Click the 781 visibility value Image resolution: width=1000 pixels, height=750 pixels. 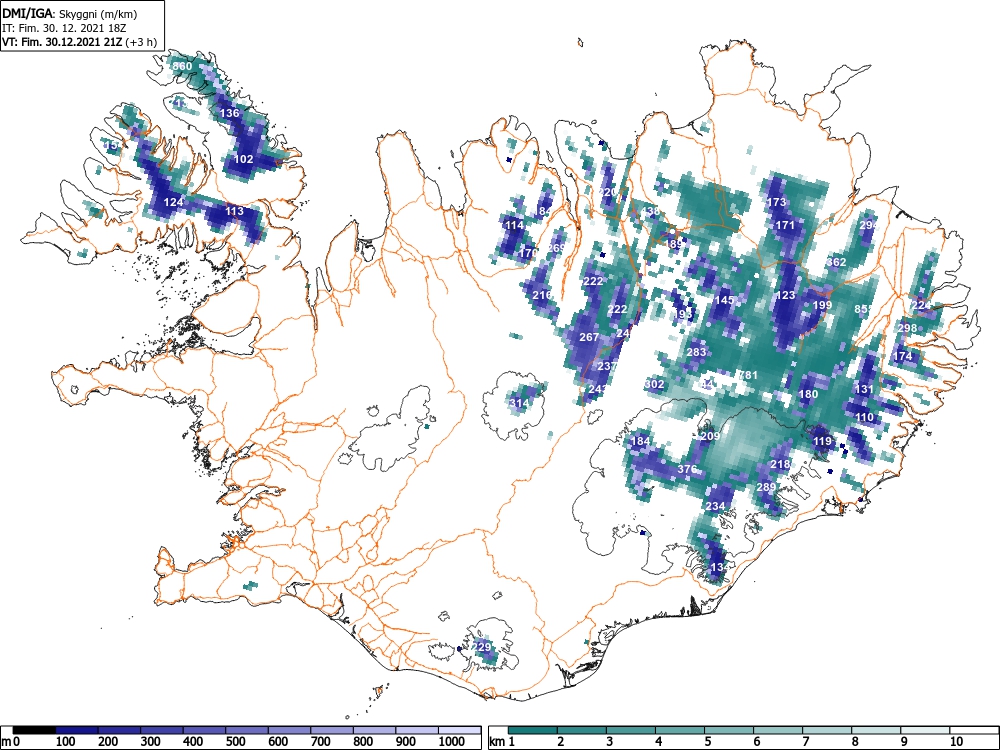click(x=747, y=375)
